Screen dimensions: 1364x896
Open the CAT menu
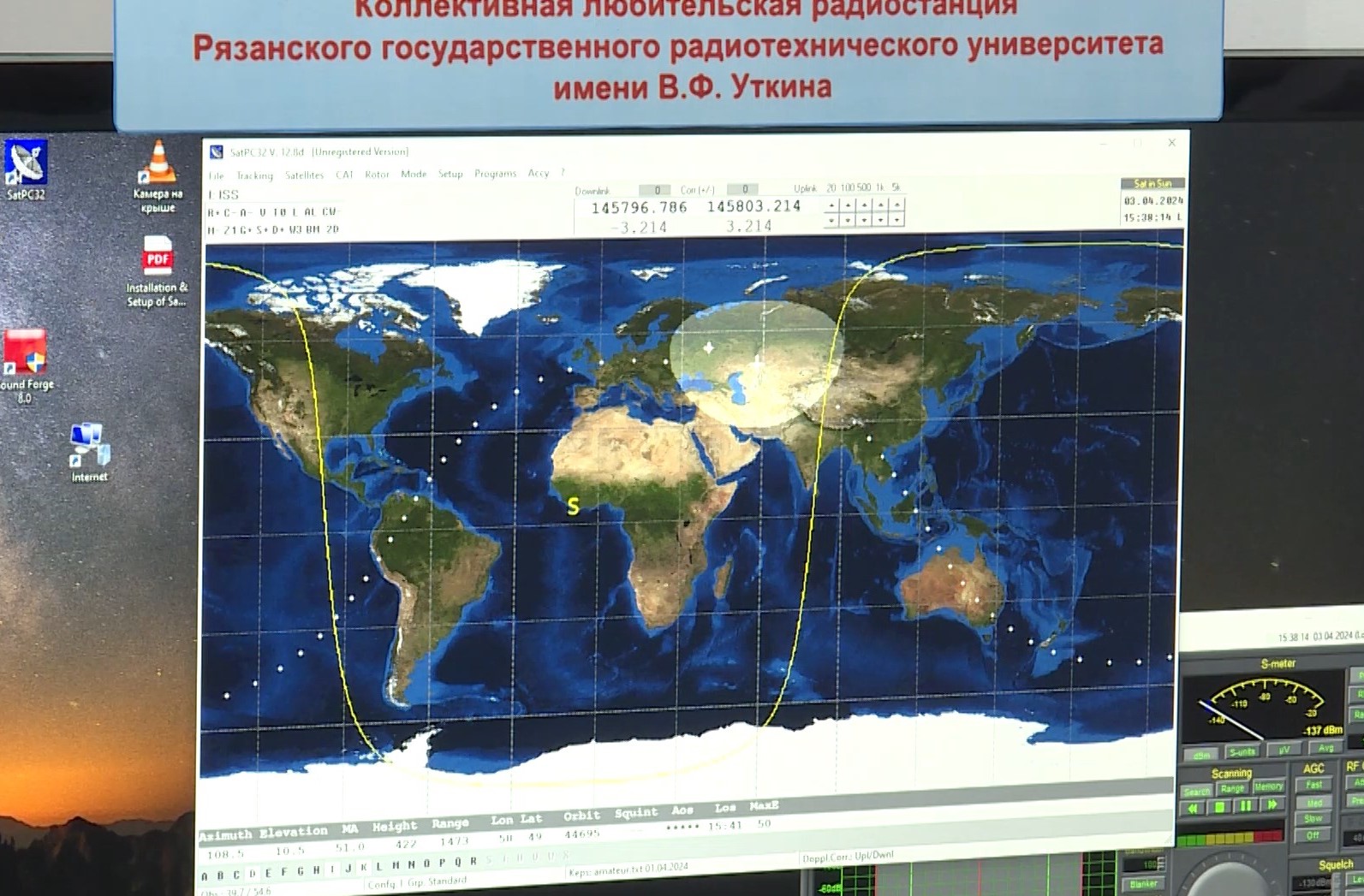click(x=344, y=175)
